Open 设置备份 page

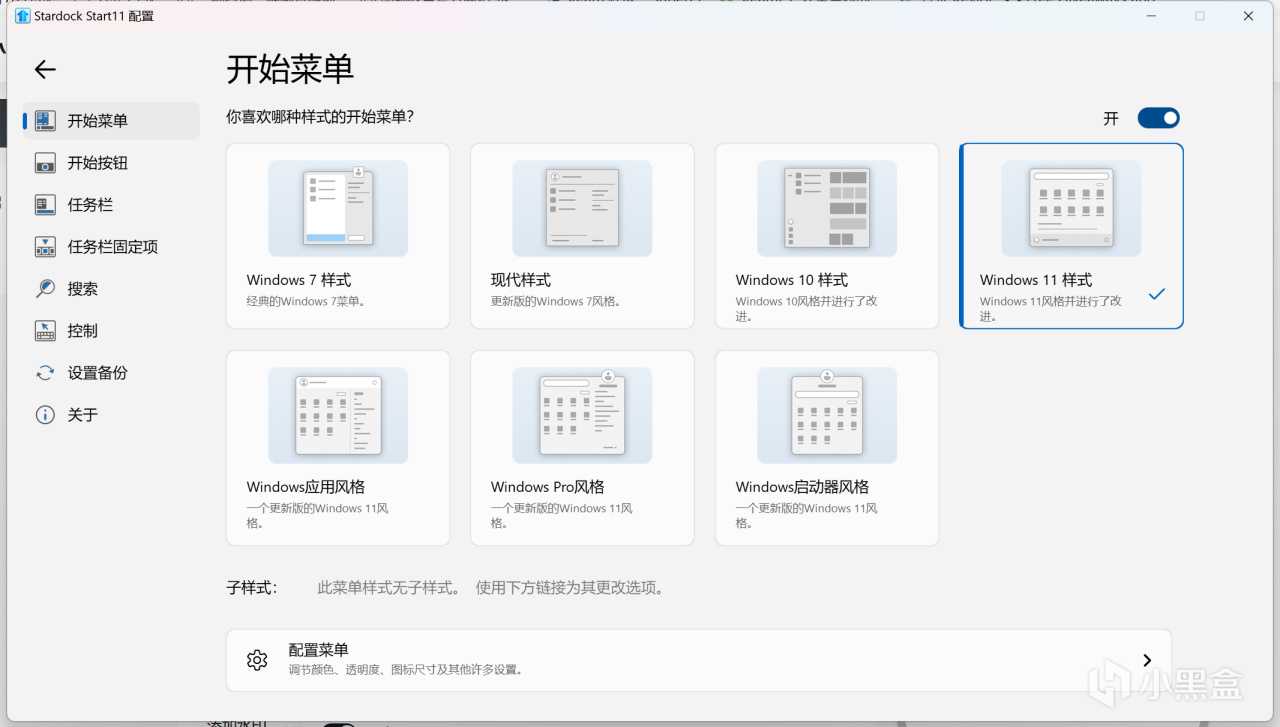[x=111, y=373]
